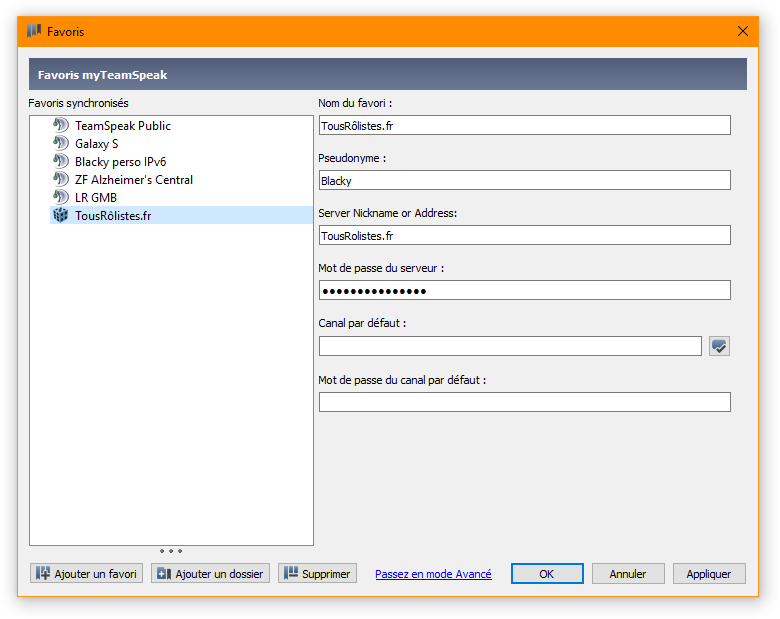Click the ZF Alzheimer's Central bookmark icon
The image size is (780, 619).
click(60, 180)
